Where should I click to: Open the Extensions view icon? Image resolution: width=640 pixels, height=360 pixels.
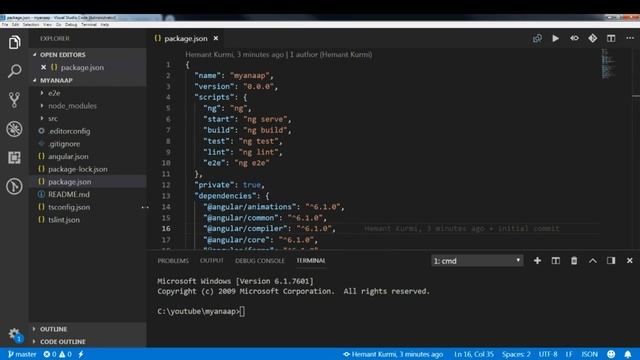14,158
